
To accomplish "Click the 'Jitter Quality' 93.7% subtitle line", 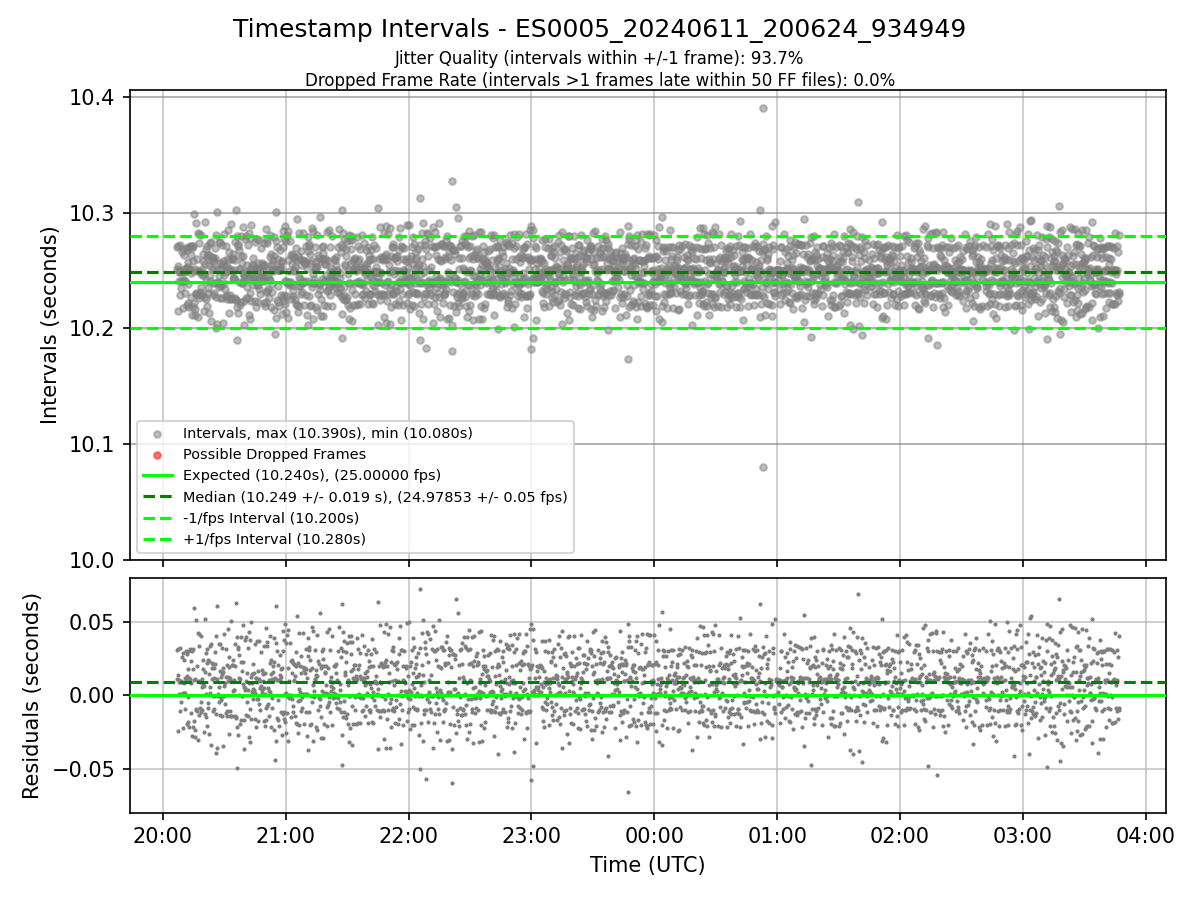I will click(x=599, y=58).
